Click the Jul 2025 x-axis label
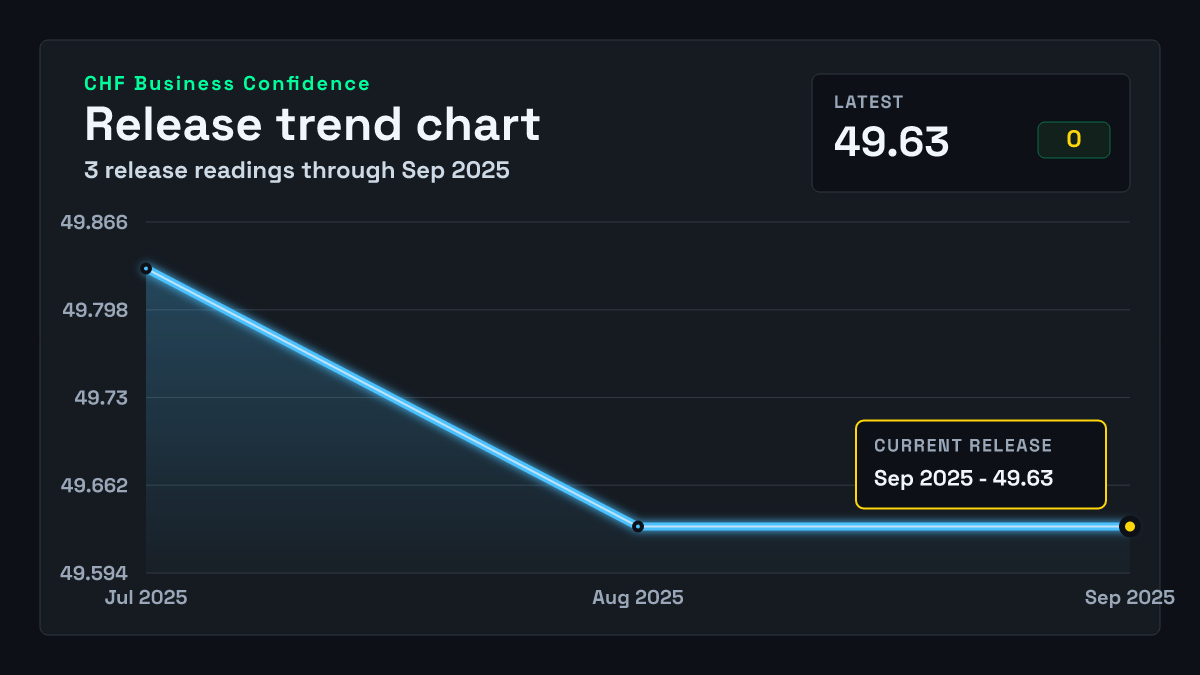1200x675 pixels. 146,597
